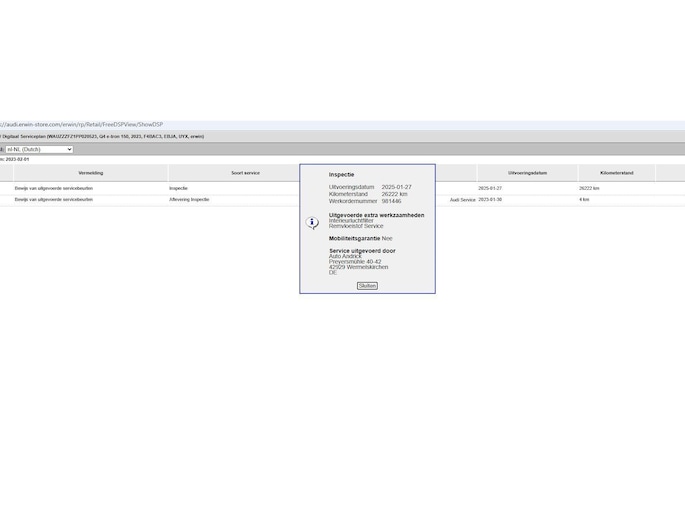The height and width of the screenshot is (514, 685).
Task: Click the Werkordernummer 981446 in the dialog
Action: click(365, 201)
